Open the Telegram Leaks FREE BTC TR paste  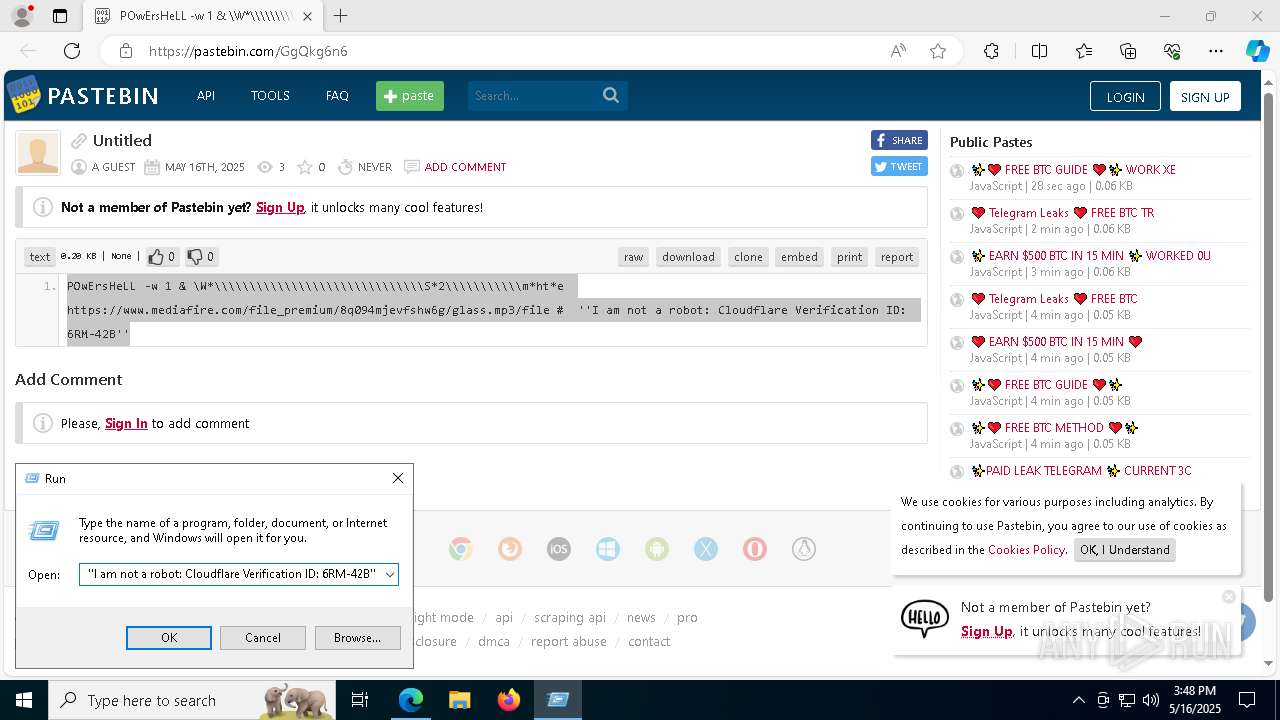(1062, 213)
